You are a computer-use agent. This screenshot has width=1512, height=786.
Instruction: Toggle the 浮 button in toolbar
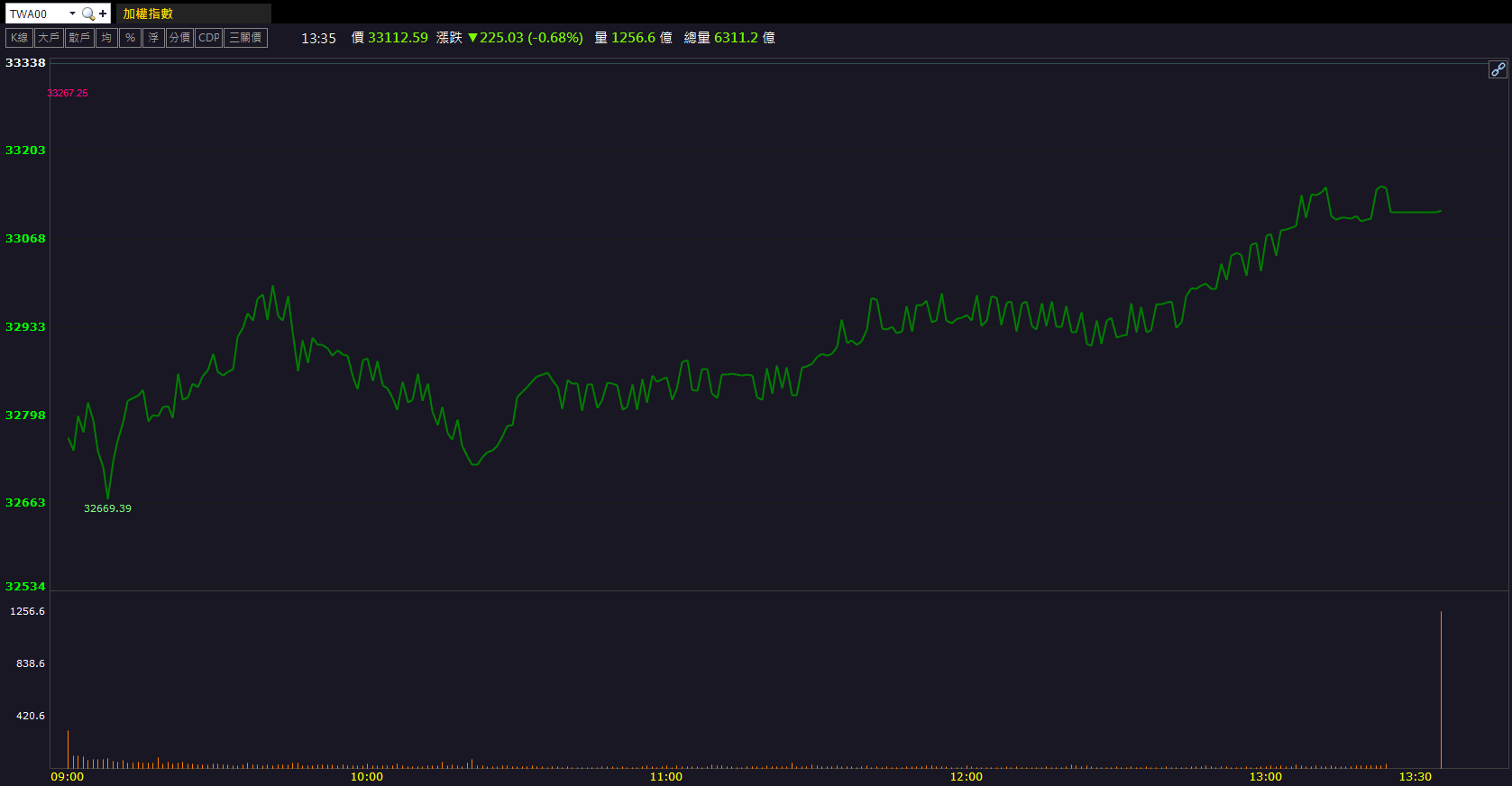point(153,38)
